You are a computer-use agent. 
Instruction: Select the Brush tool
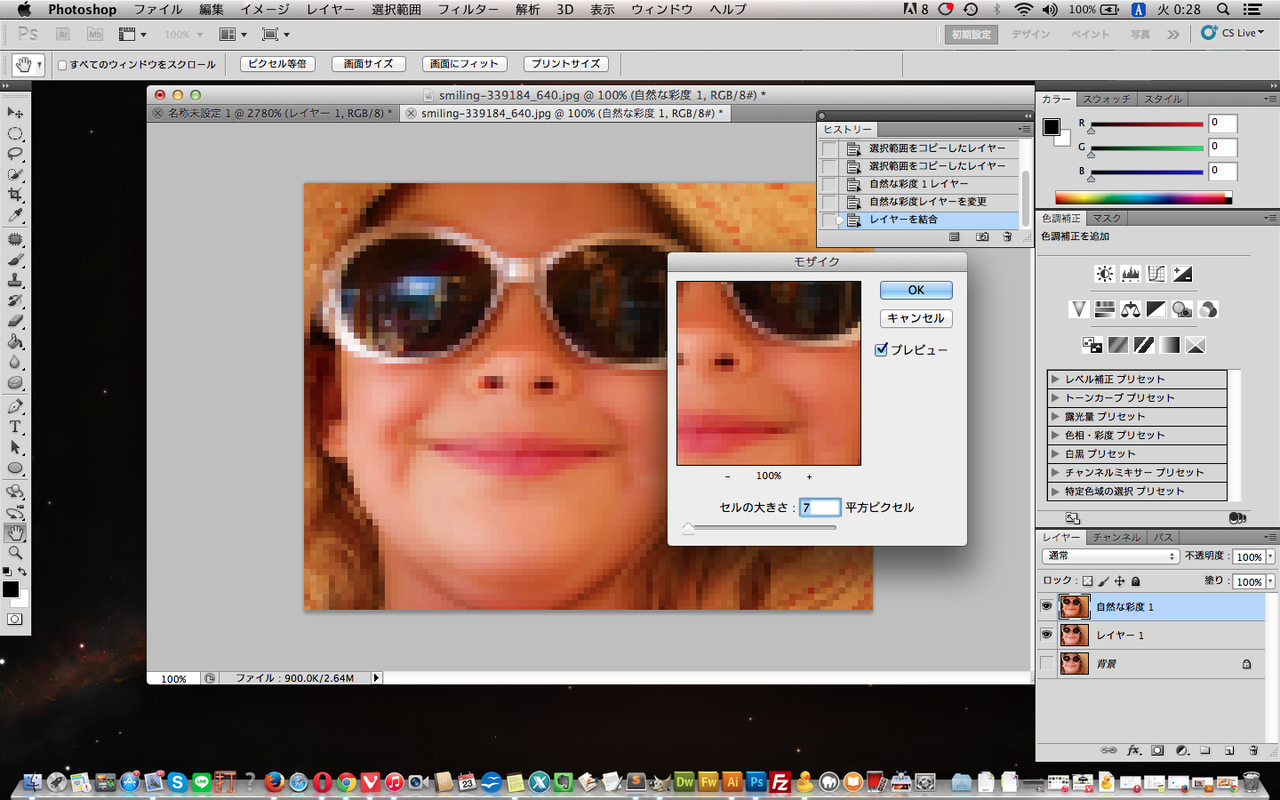click(15, 260)
